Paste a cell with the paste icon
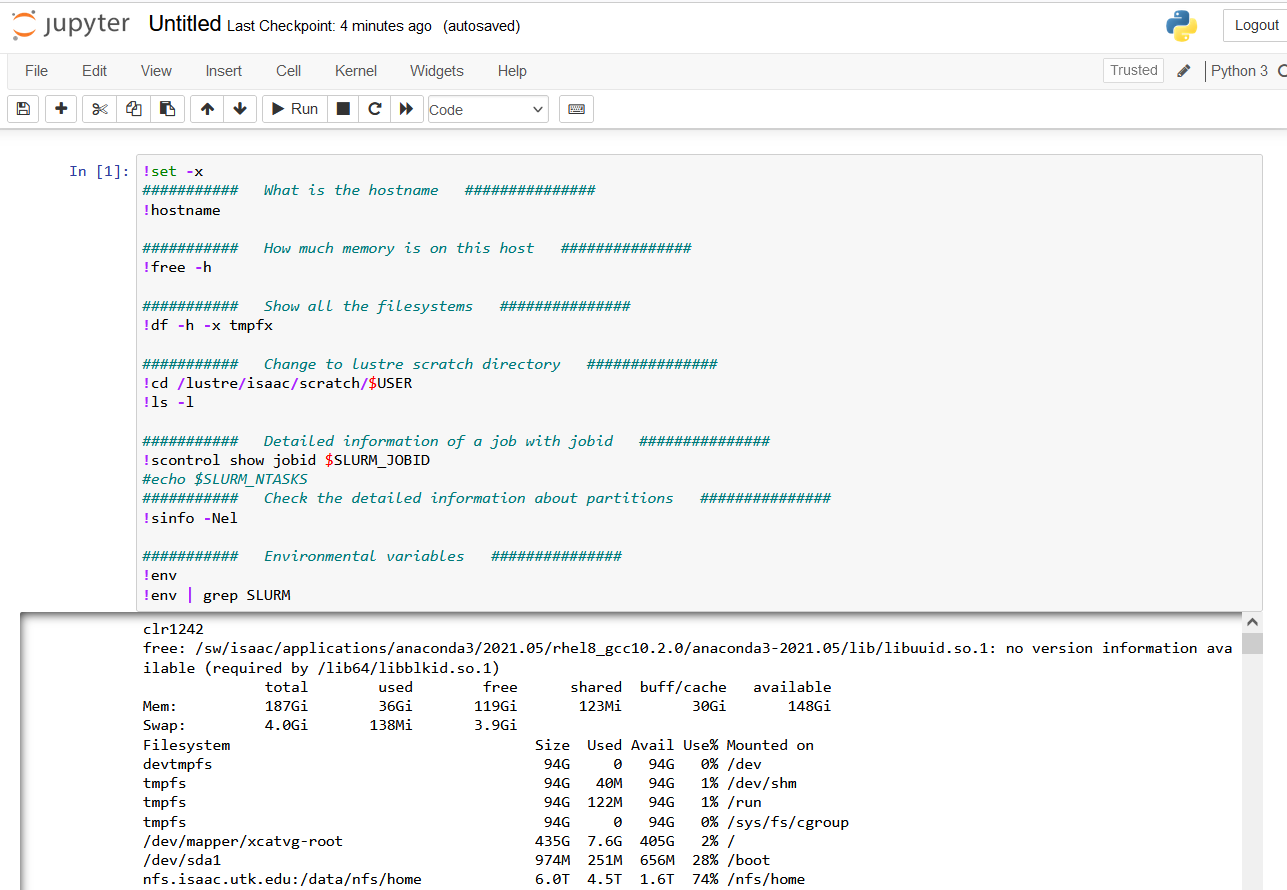Image resolution: width=1287 pixels, height=890 pixels. coord(168,108)
